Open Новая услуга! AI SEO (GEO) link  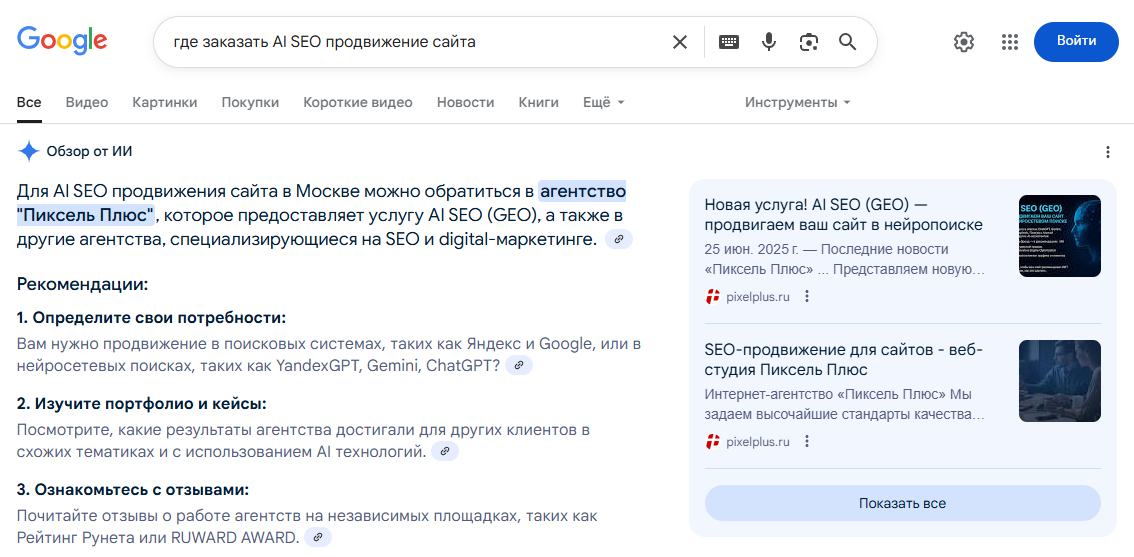[x=844, y=215]
